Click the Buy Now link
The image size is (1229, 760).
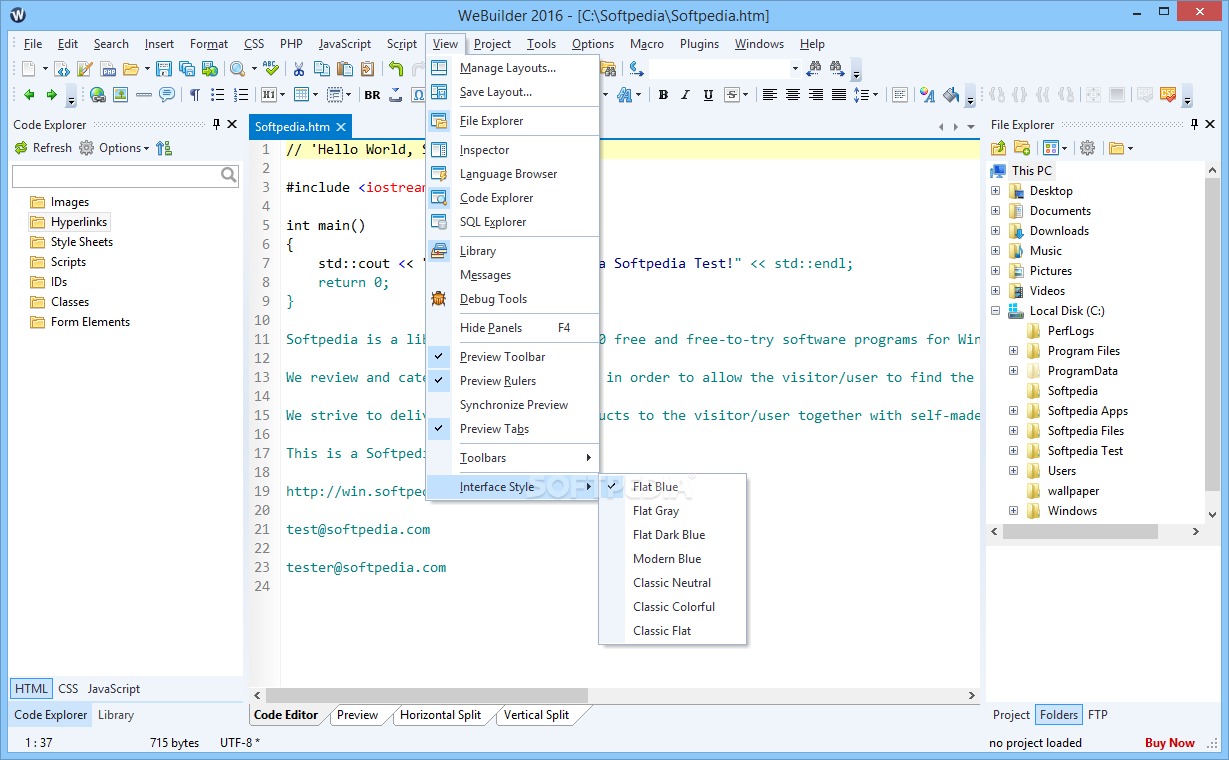(x=1170, y=743)
